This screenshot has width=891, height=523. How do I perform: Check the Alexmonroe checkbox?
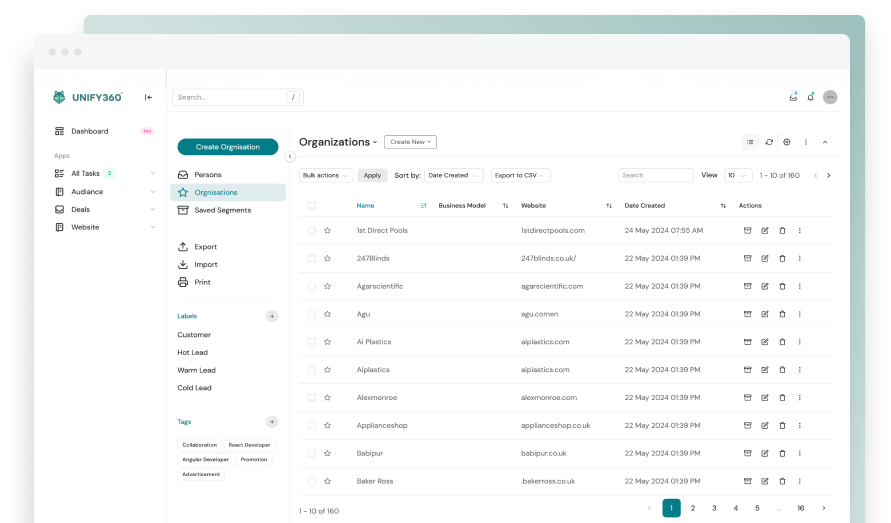(312, 398)
